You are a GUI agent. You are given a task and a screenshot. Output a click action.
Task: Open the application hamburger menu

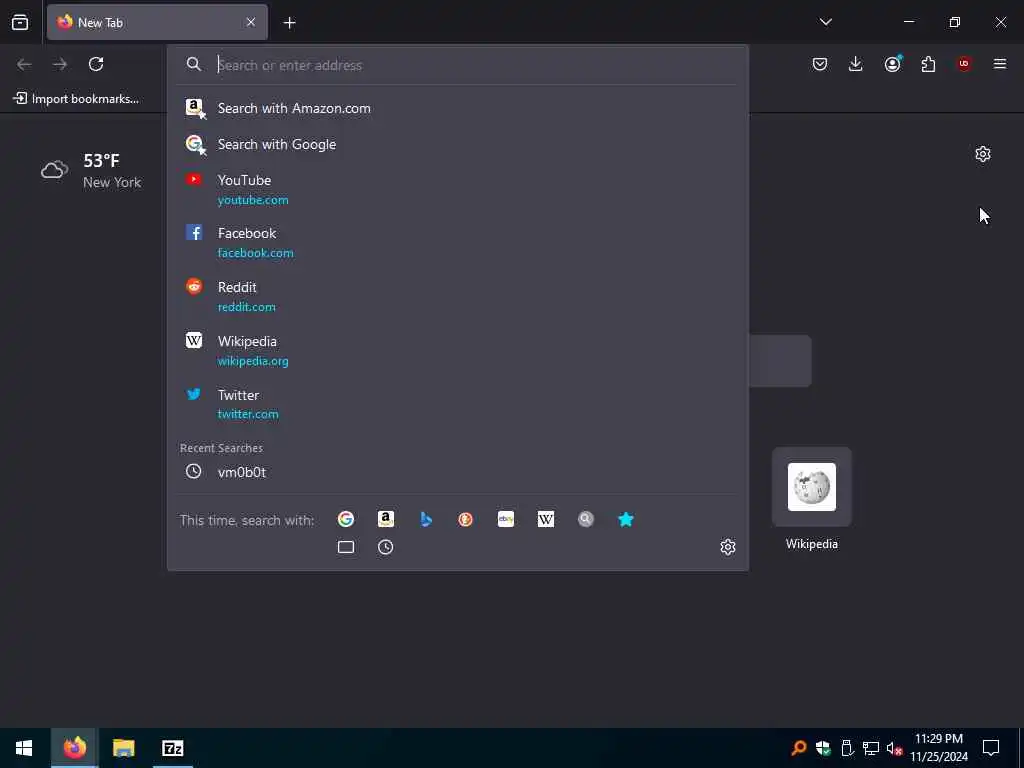[1000, 64]
